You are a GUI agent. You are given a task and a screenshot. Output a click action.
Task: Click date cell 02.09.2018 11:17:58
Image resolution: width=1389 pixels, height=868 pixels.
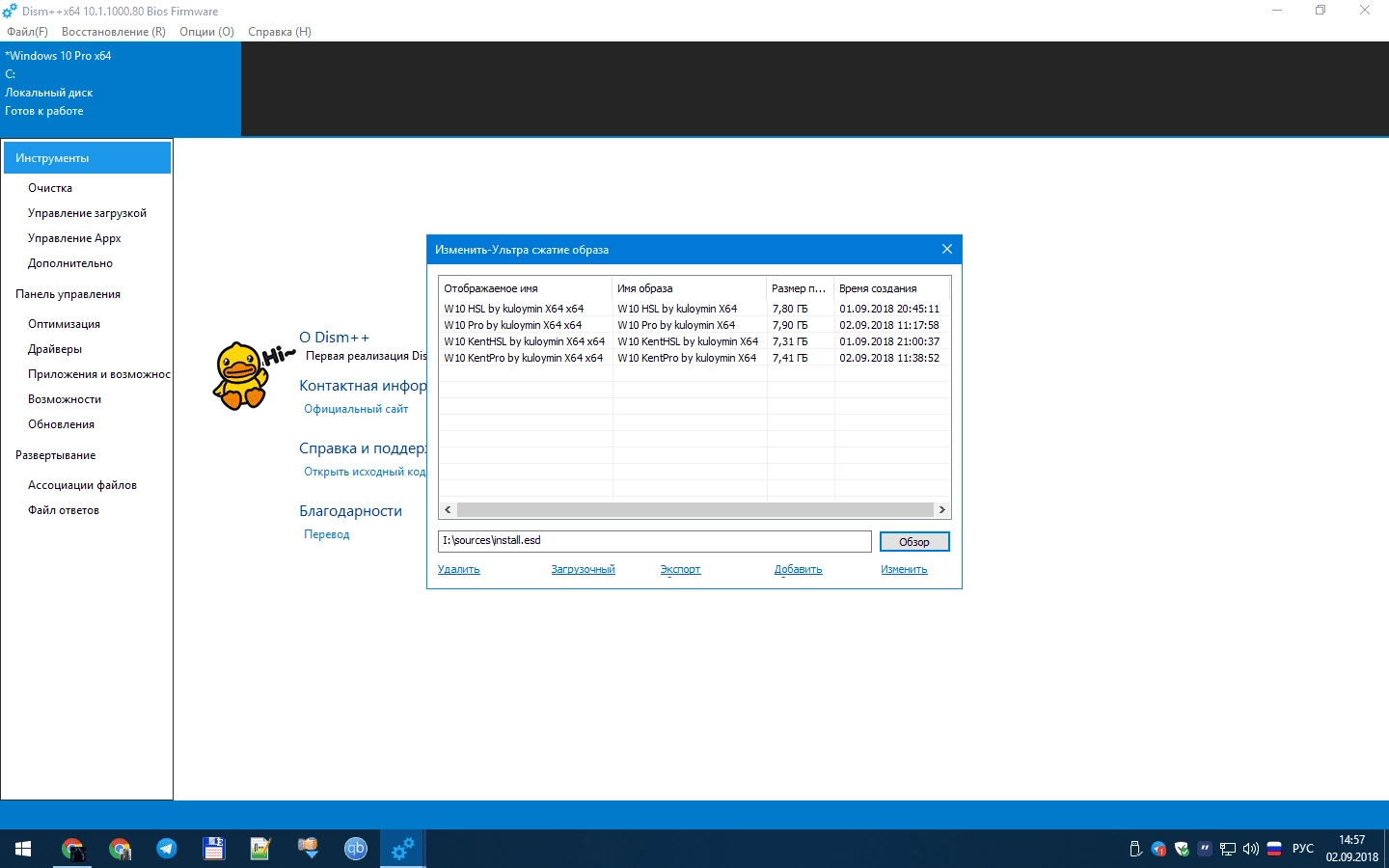[x=889, y=325]
